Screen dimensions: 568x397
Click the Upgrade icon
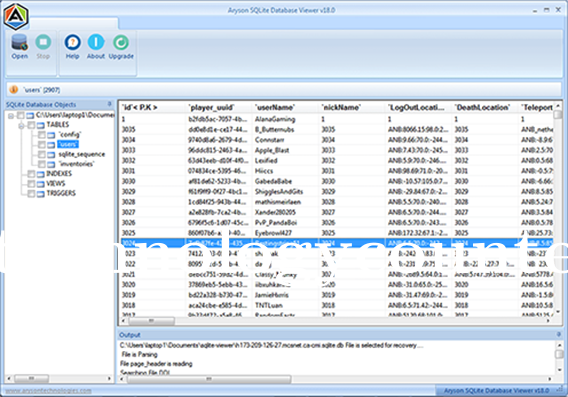[x=121, y=42]
